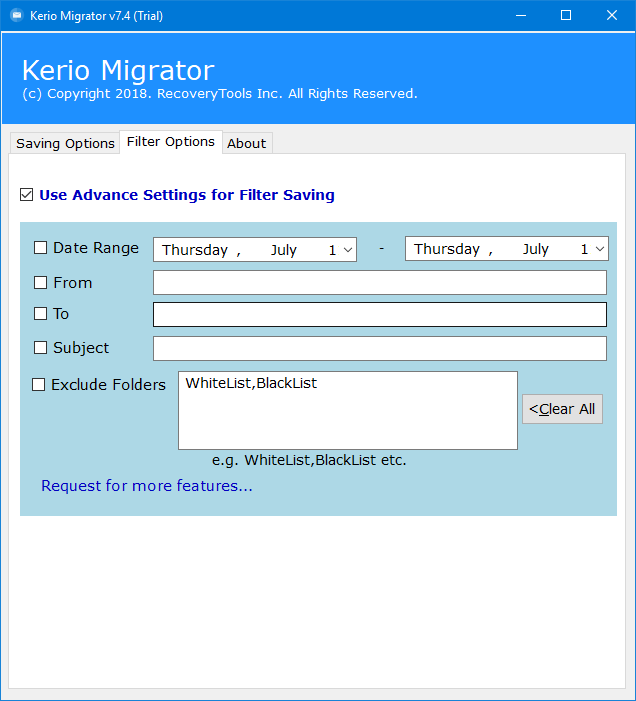Click the Subject text field

pyautogui.click(x=380, y=349)
